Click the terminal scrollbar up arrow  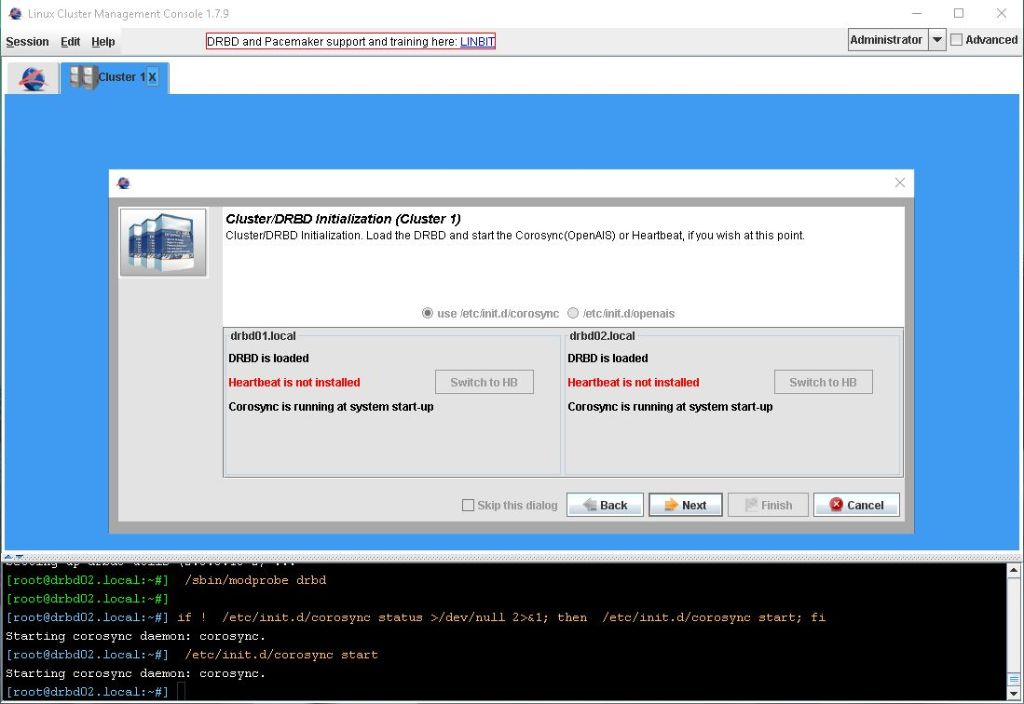1014,570
